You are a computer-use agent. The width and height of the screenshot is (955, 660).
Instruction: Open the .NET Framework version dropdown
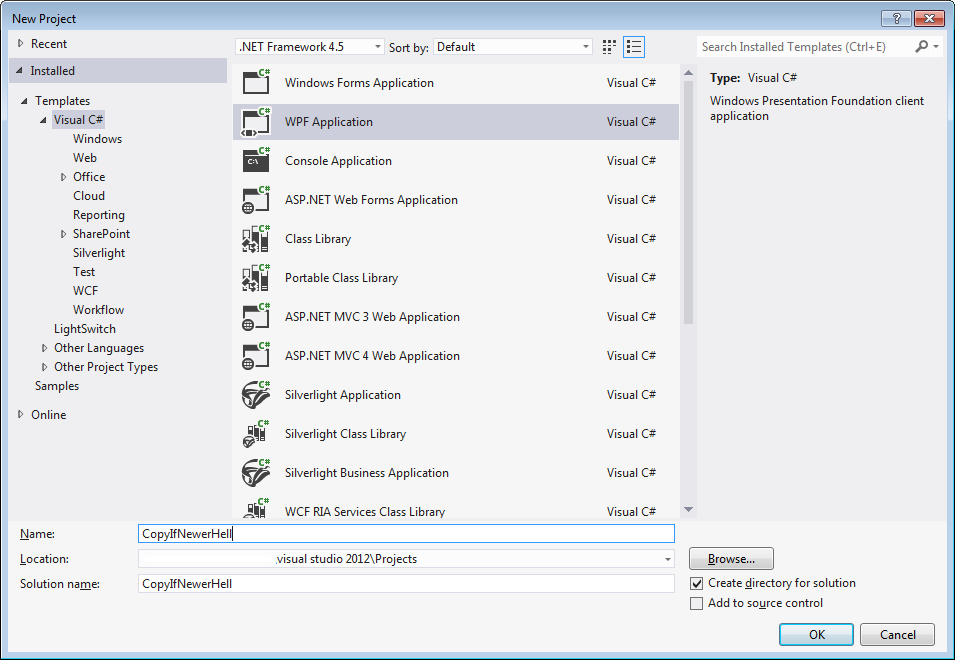pyautogui.click(x=310, y=47)
